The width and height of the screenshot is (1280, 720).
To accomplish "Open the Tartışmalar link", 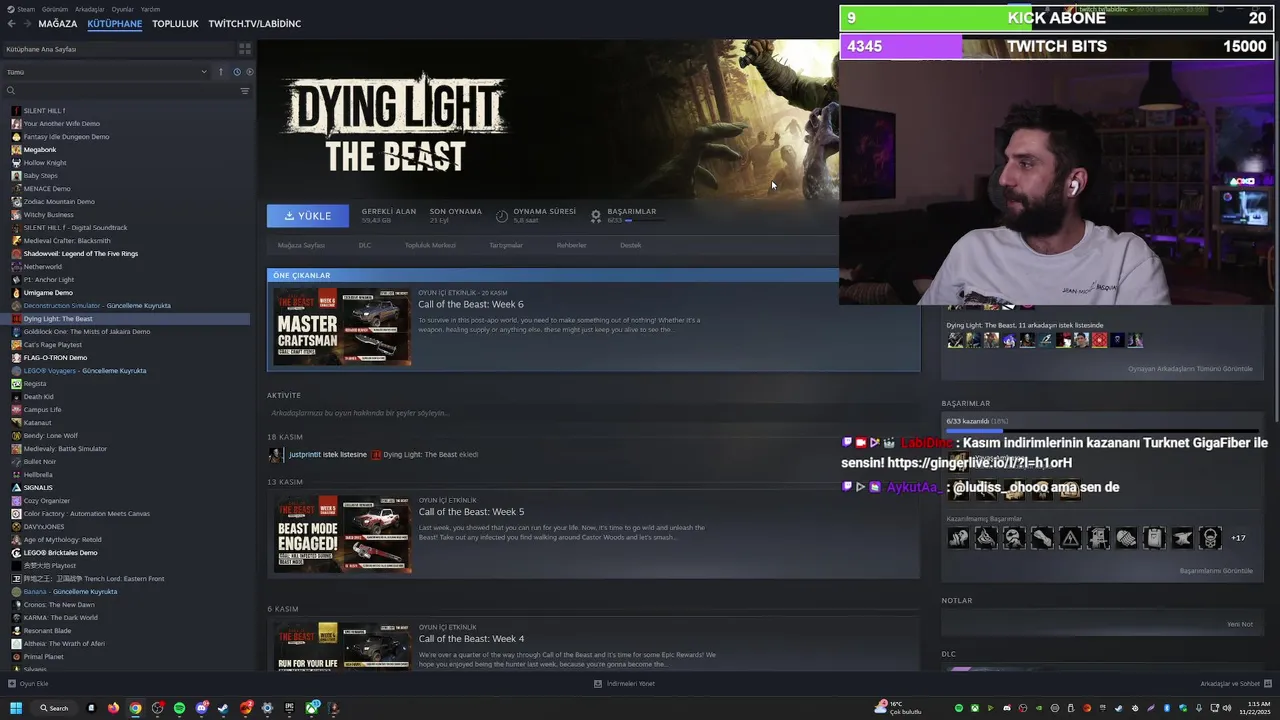I will click(x=506, y=245).
